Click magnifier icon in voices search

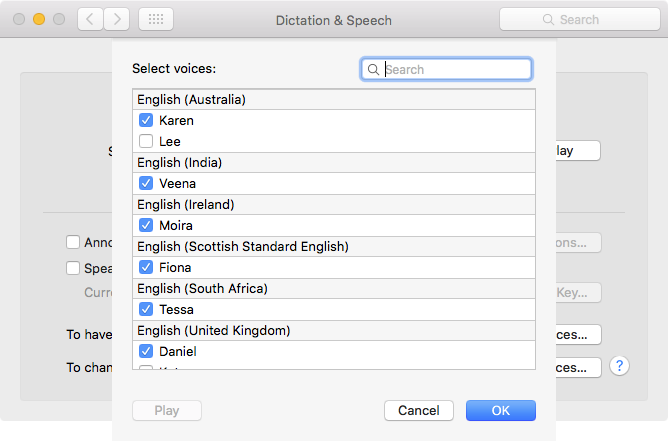click(373, 69)
